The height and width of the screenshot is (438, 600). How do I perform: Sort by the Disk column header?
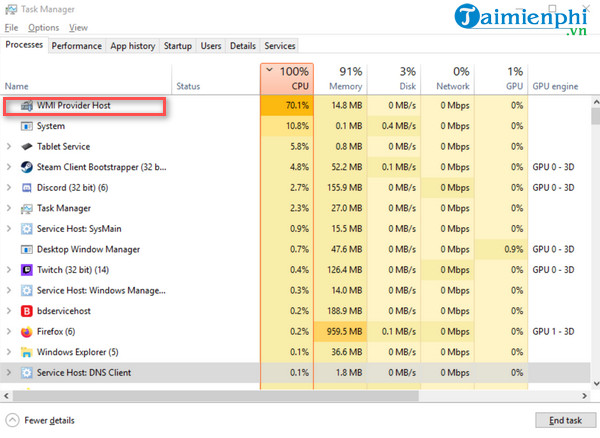pyautogui.click(x=394, y=79)
